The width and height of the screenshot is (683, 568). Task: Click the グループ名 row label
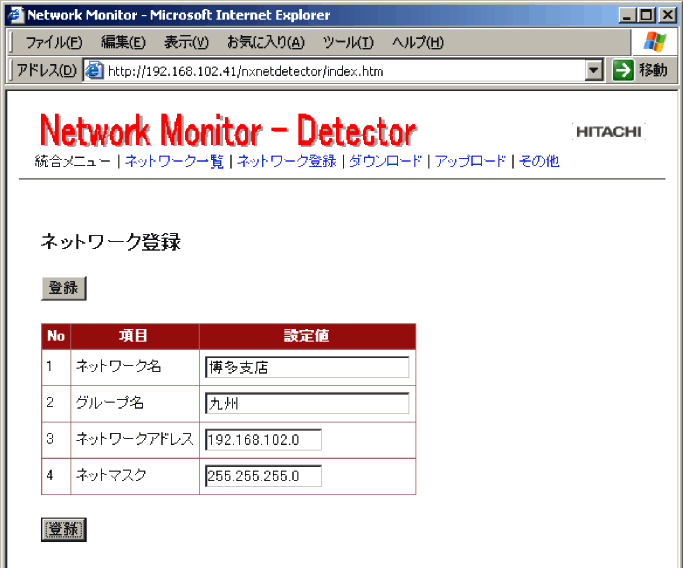(109, 402)
